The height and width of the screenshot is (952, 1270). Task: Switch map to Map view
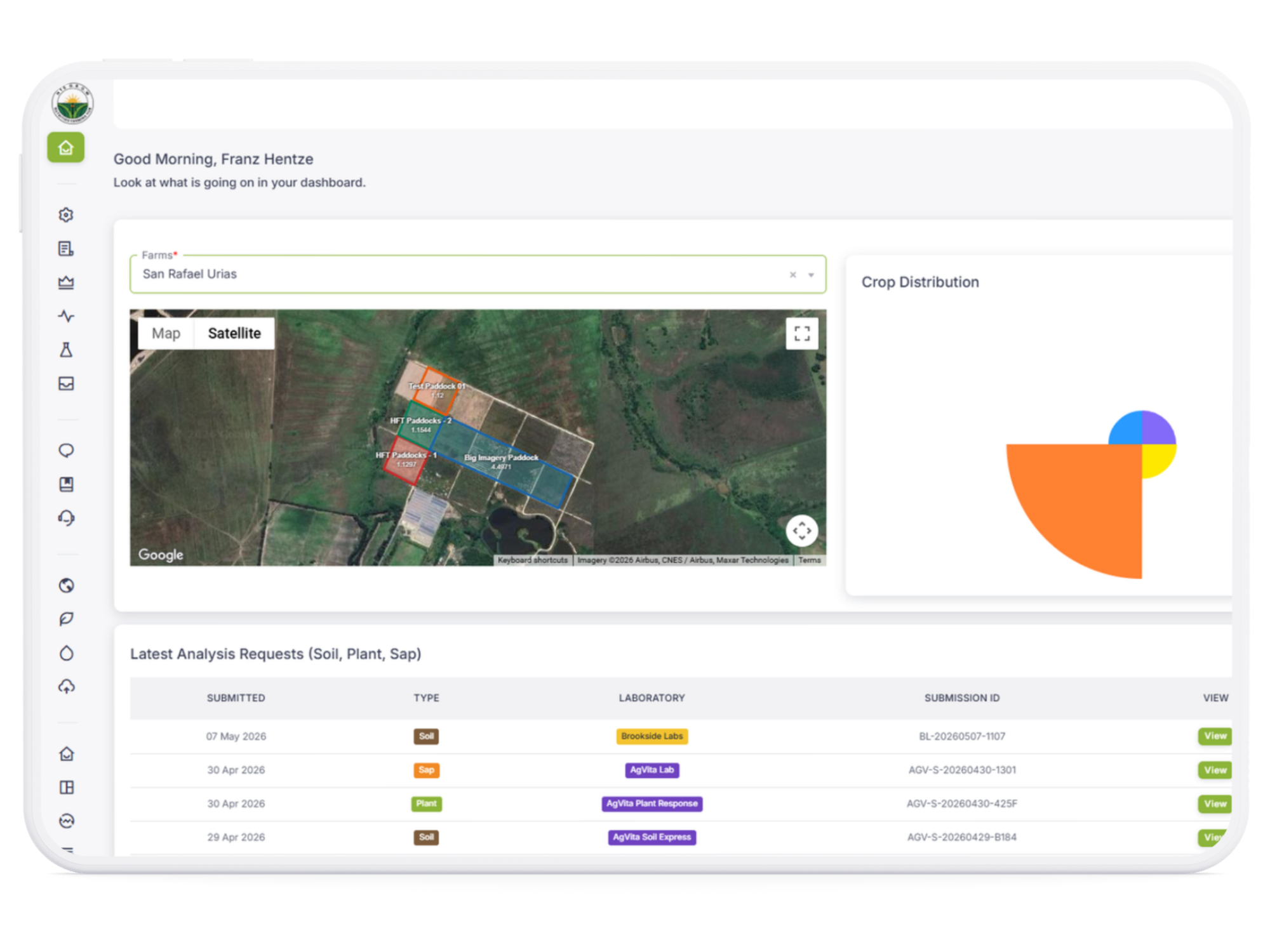pos(166,333)
